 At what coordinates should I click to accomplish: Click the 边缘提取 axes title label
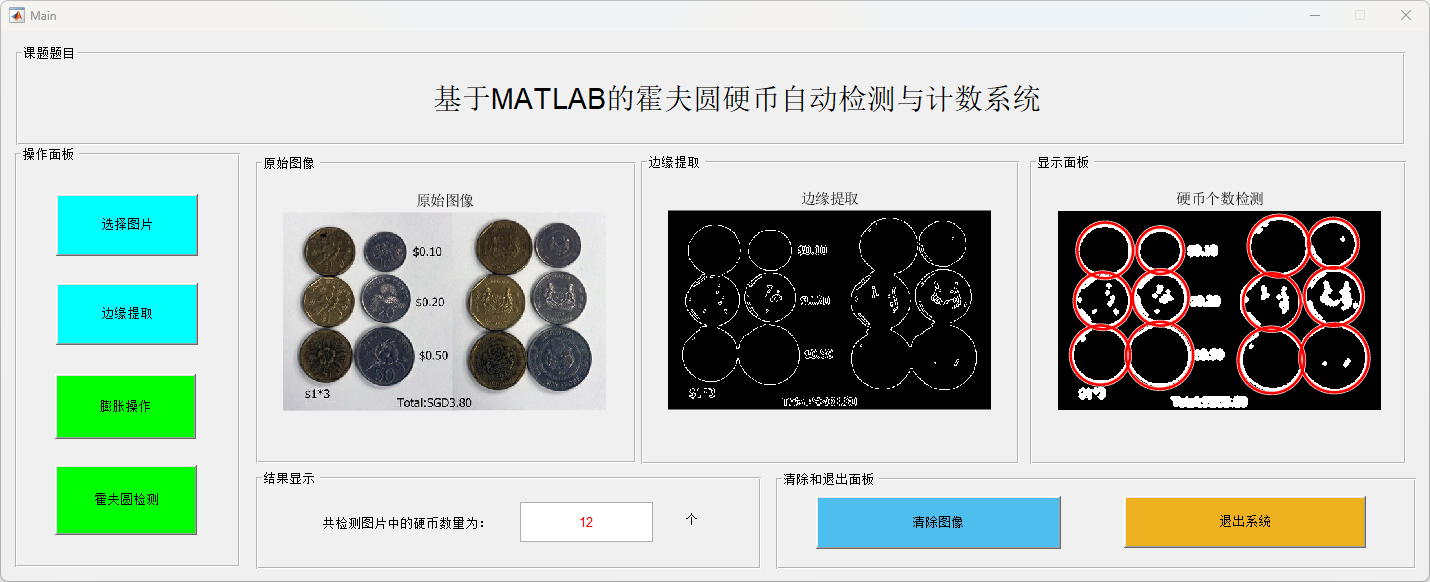[830, 199]
